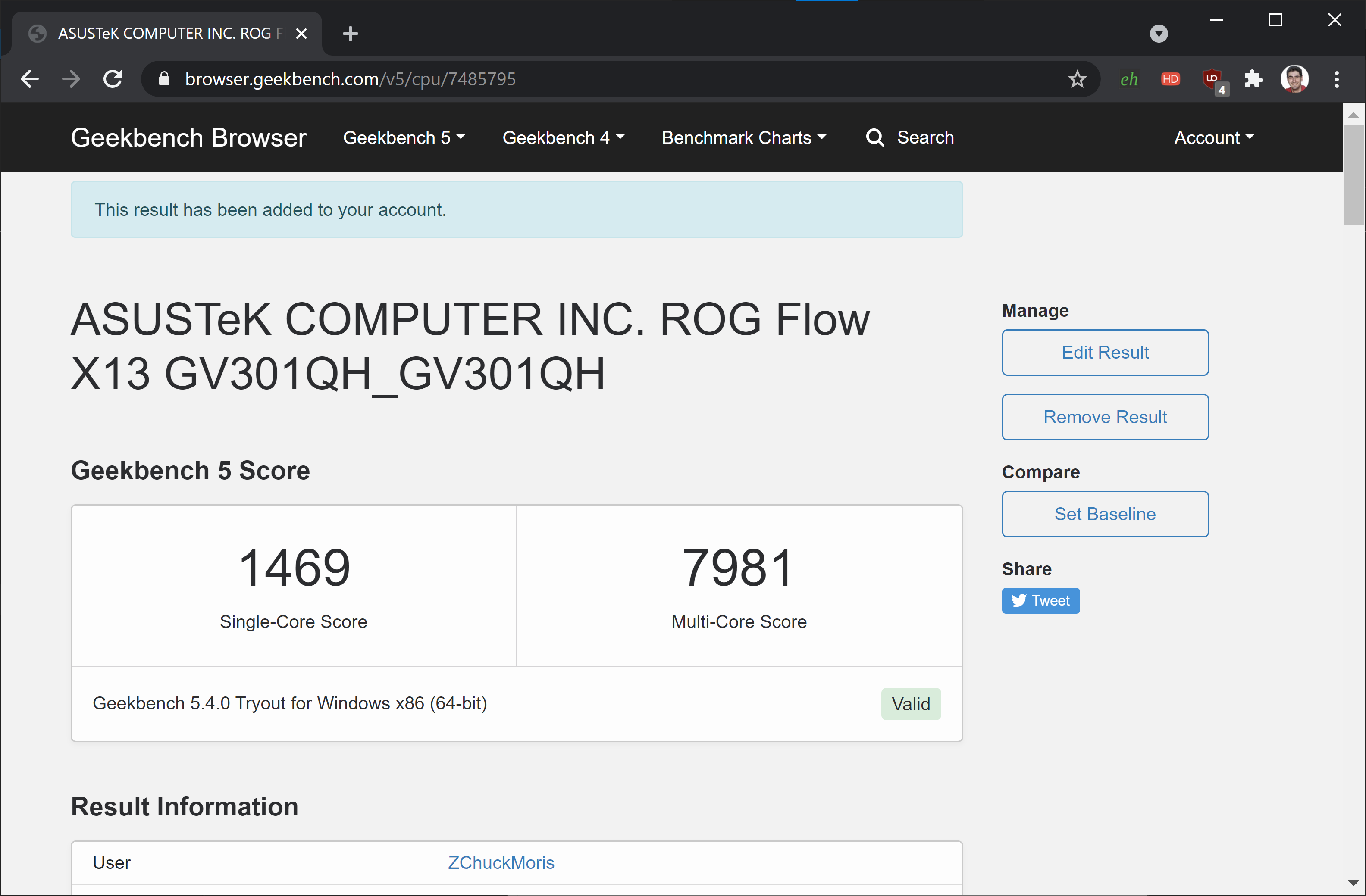Click the Edit Result button
This screenshot has width=1366, height=896.
[x=1105, y=352]
